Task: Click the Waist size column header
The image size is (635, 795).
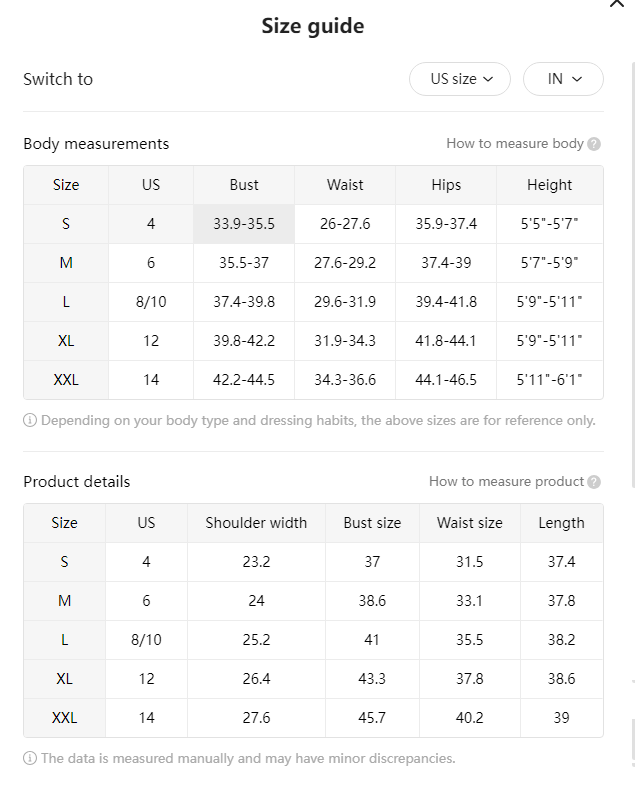Action: coord(470,523)
